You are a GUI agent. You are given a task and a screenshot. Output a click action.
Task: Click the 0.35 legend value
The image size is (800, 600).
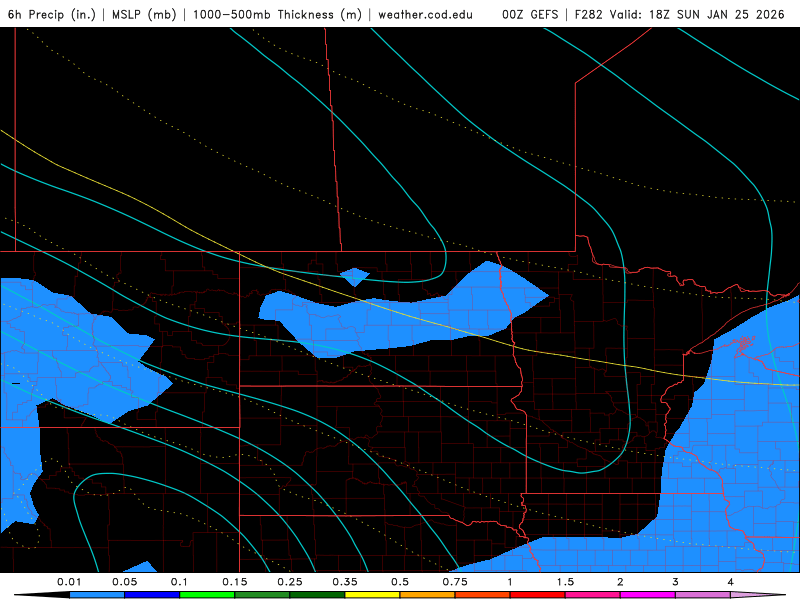(x=345, y=582)
